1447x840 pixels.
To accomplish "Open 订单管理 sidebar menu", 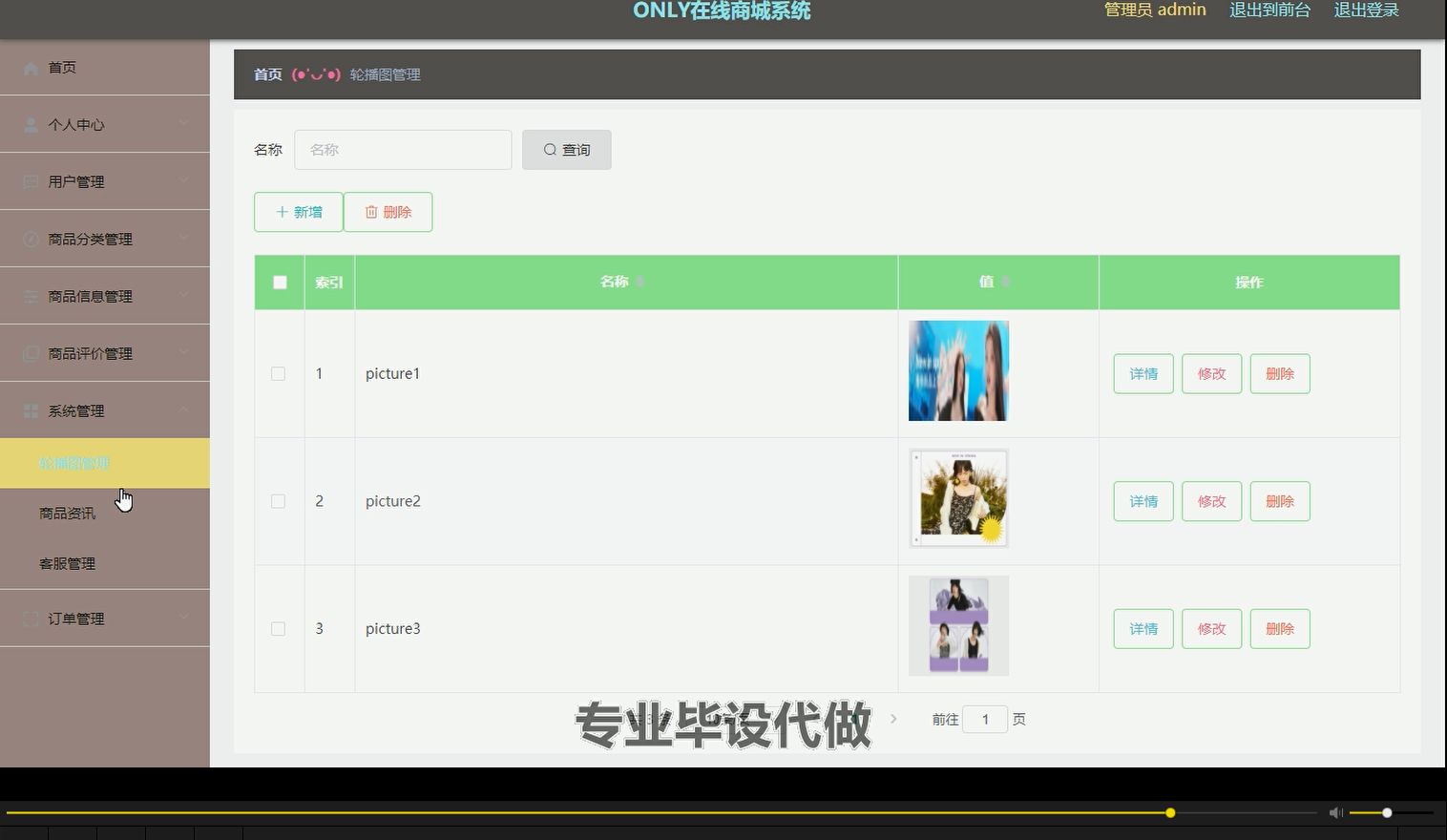I will tap(105, 619).
